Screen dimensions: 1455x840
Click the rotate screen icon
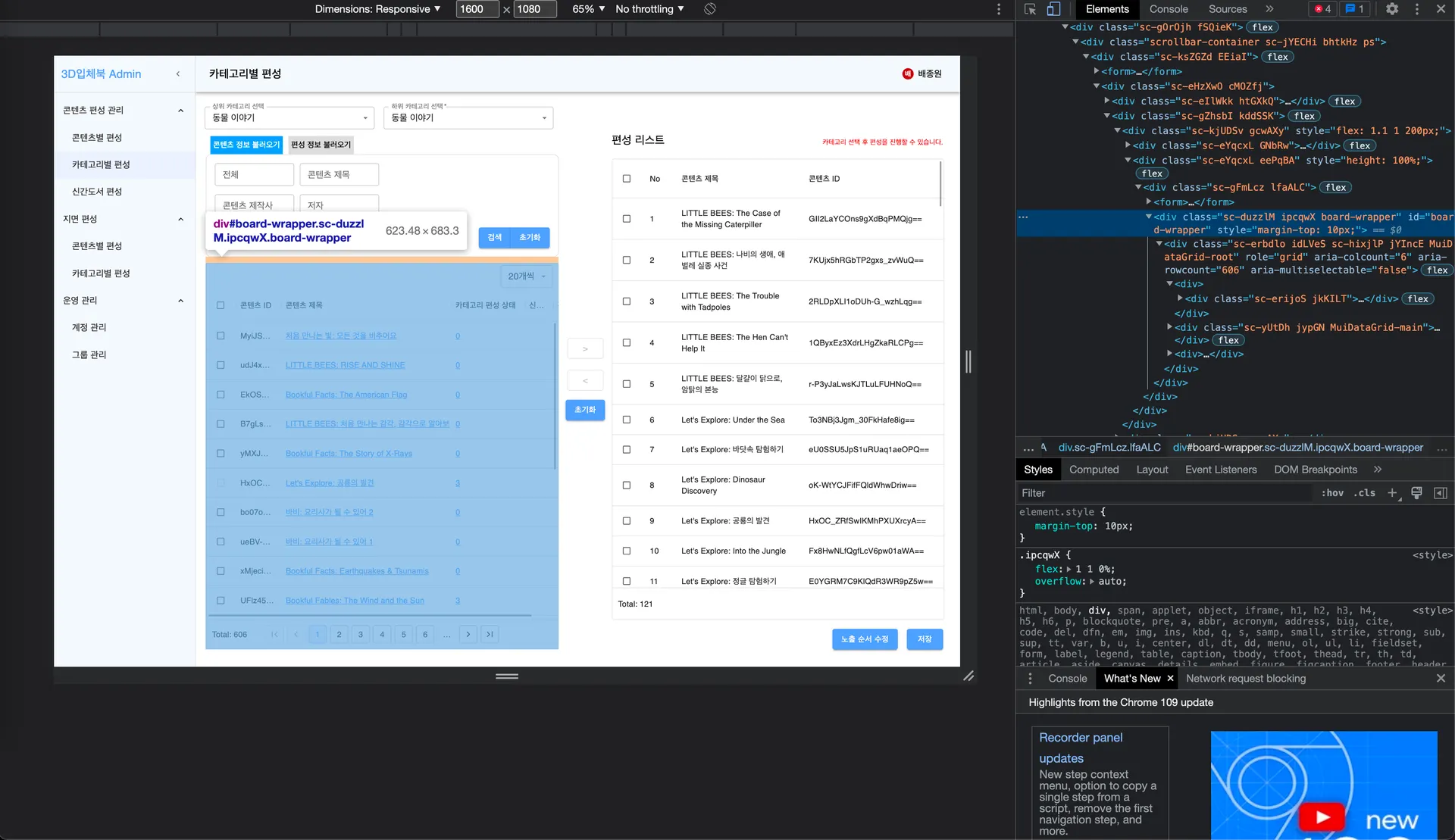pyautogui.click(x=710, y=9)
